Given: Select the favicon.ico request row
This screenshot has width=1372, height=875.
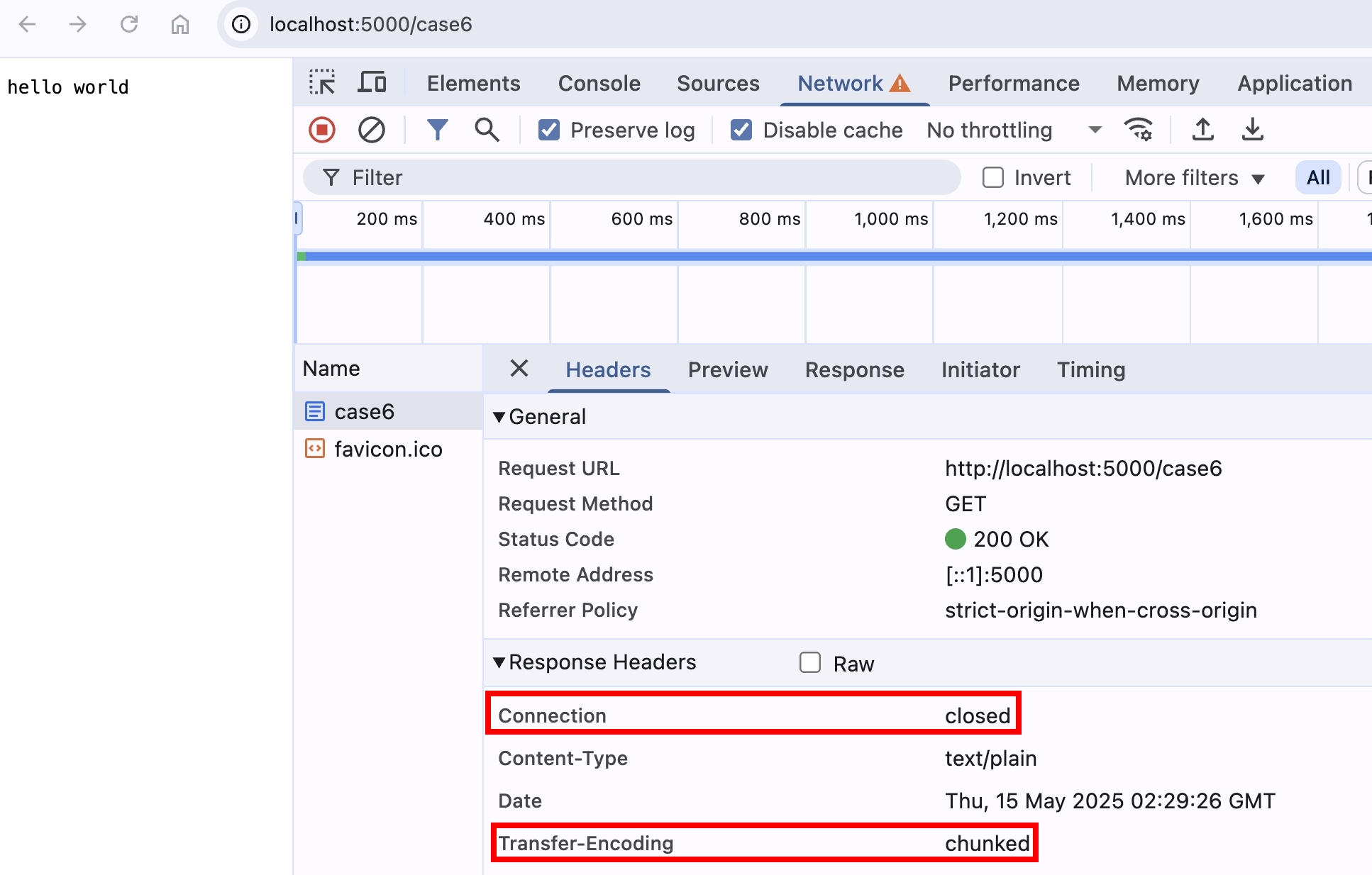Looking at the screenshot, I should [x=388, y=448].
